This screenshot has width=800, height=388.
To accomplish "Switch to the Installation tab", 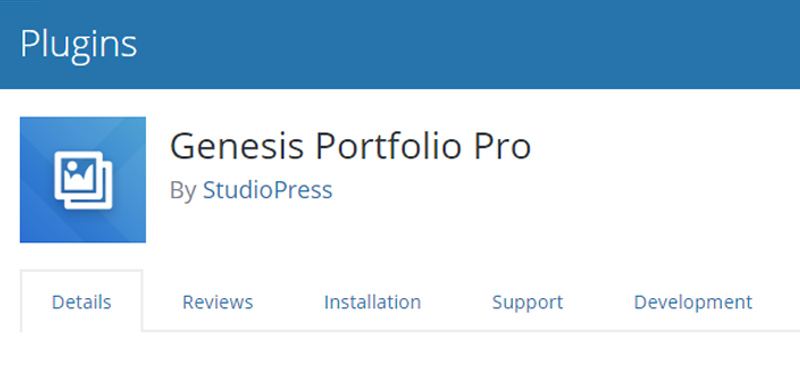I will [x=372, y=302].
